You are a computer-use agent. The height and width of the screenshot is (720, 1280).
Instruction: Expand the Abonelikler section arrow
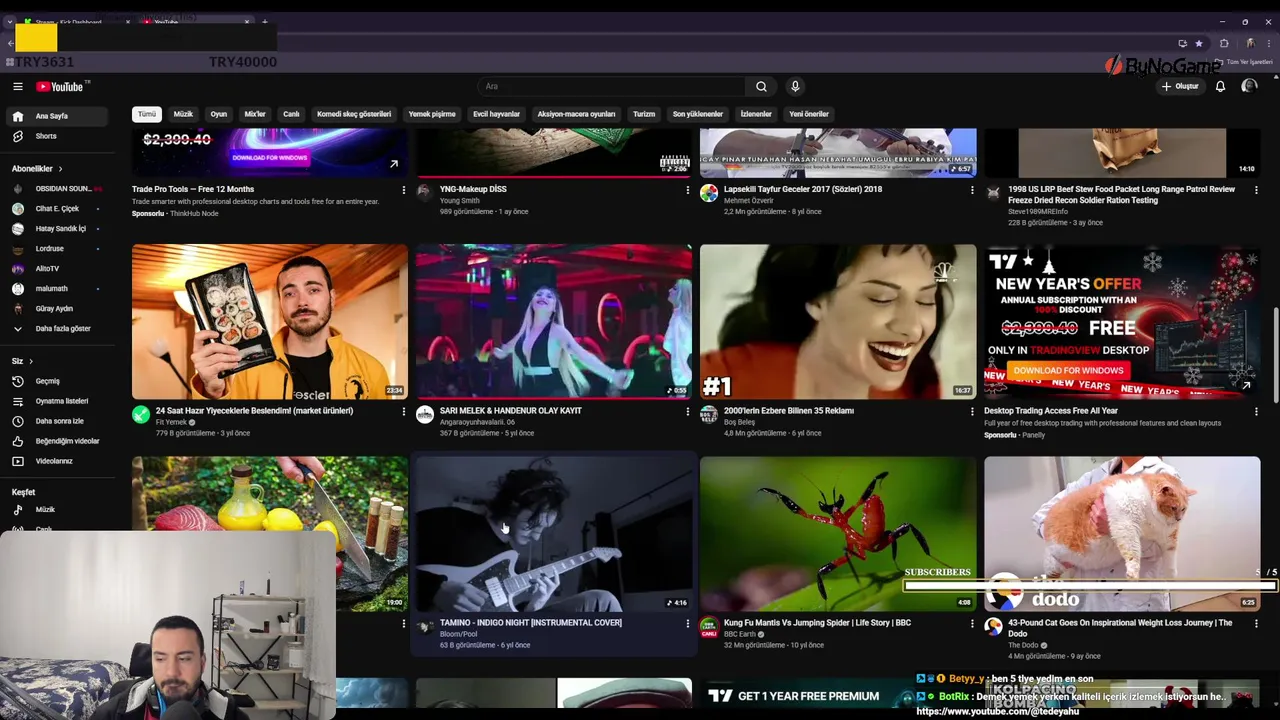[x=60, y=169]
